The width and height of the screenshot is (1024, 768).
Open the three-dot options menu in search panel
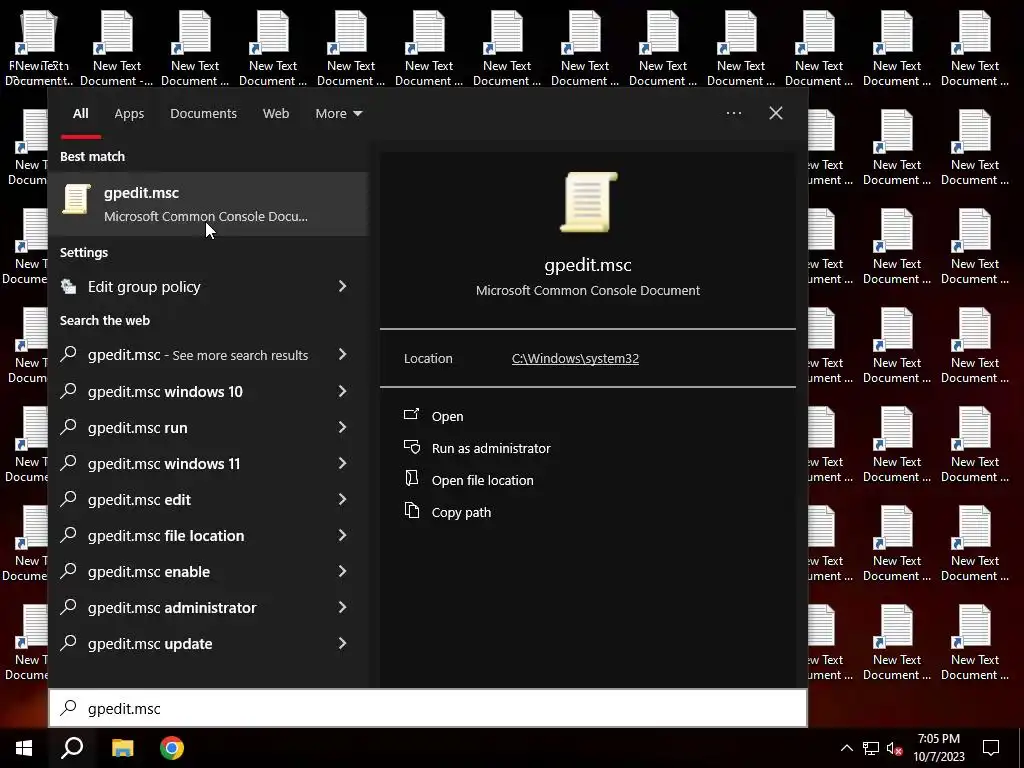tap(734, 113)
